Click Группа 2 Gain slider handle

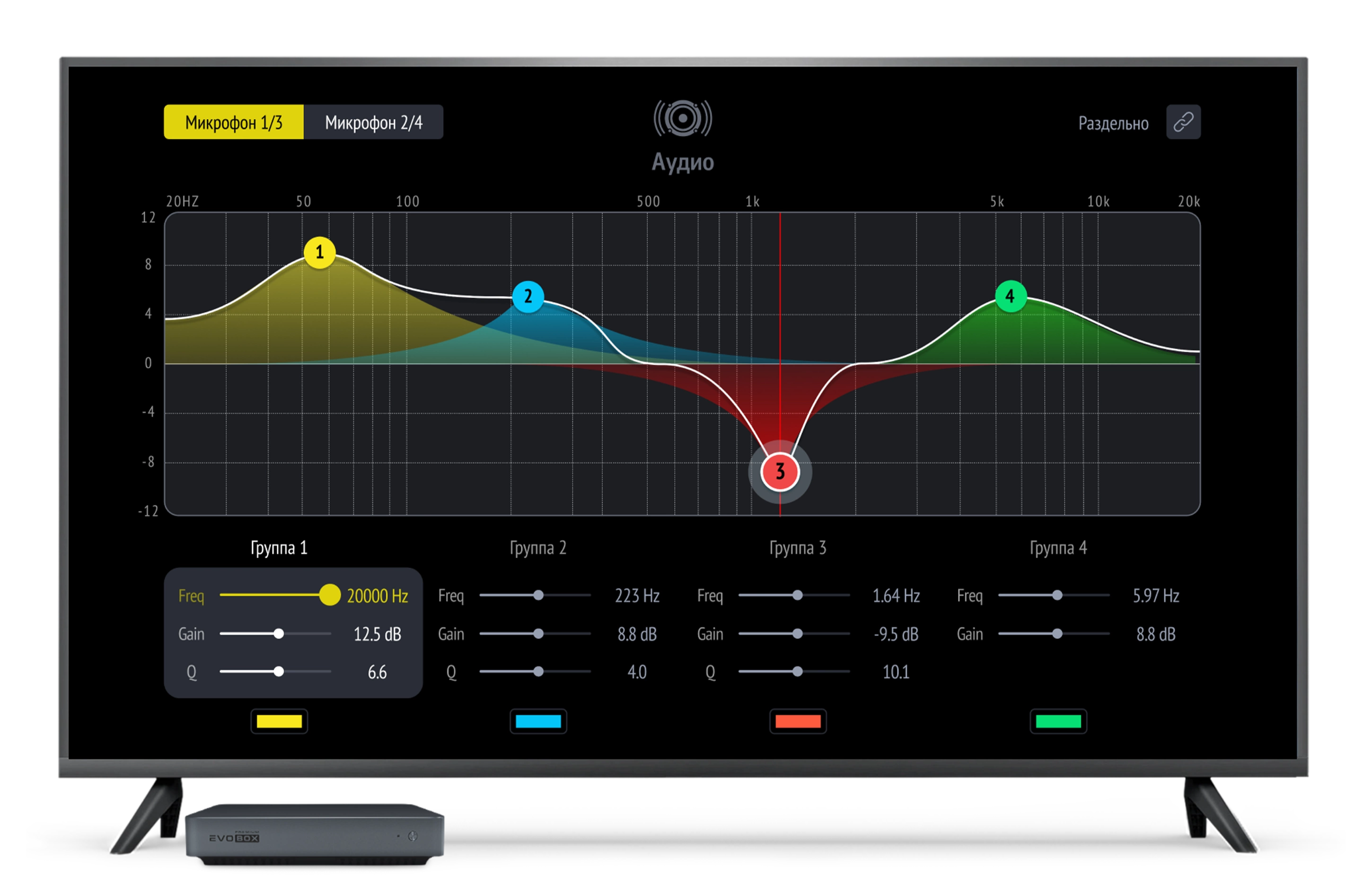click(538, 634)
